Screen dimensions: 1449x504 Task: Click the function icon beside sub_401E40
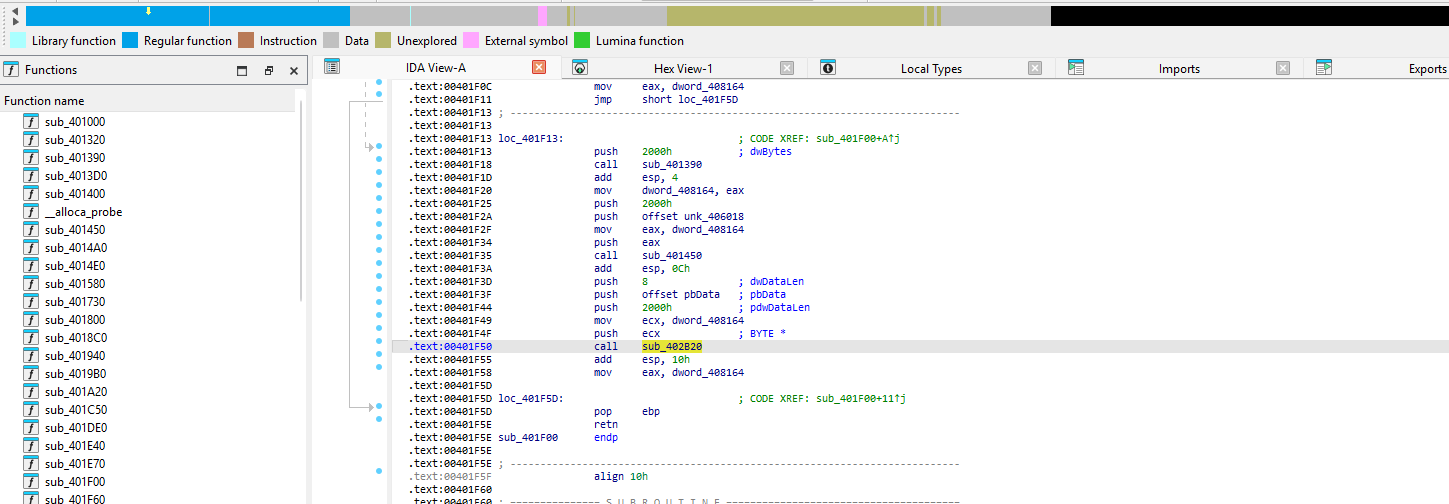click(x=31, y=446)
